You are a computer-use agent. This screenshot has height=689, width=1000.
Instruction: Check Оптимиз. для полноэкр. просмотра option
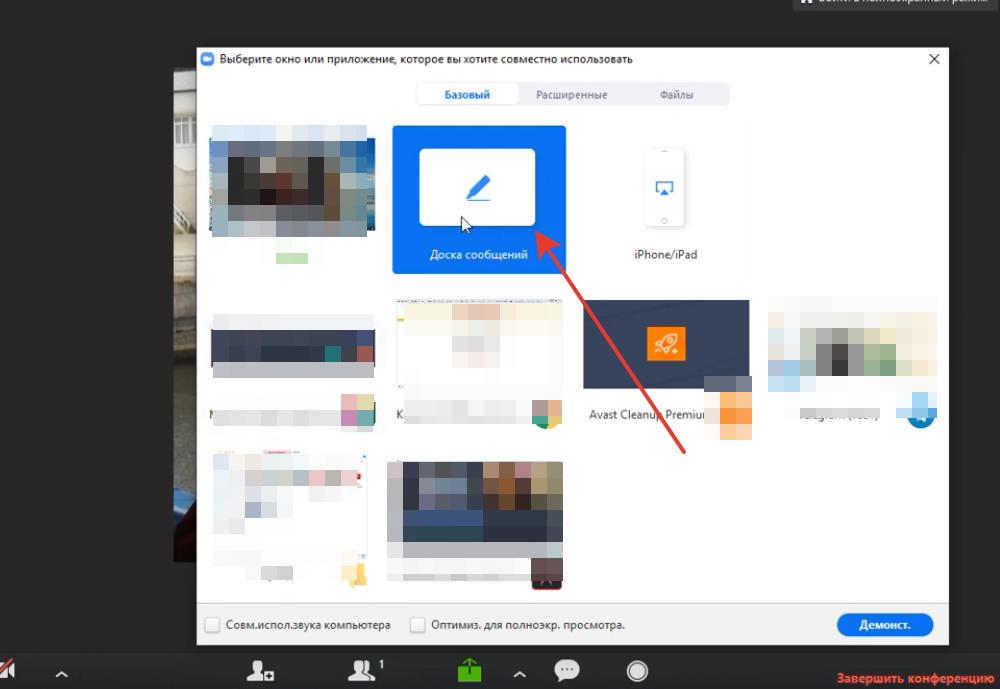pos(418,625)
